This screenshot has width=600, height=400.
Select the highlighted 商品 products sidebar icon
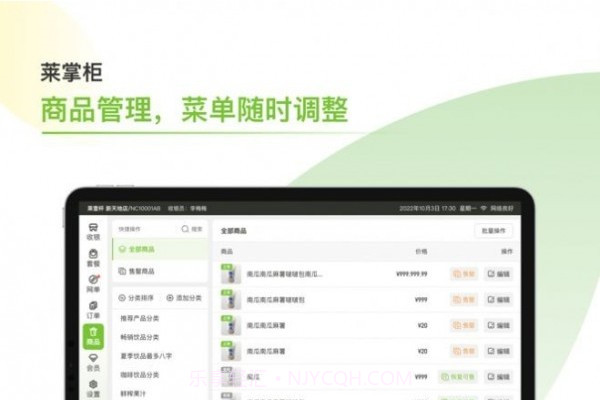pos(93,336)
